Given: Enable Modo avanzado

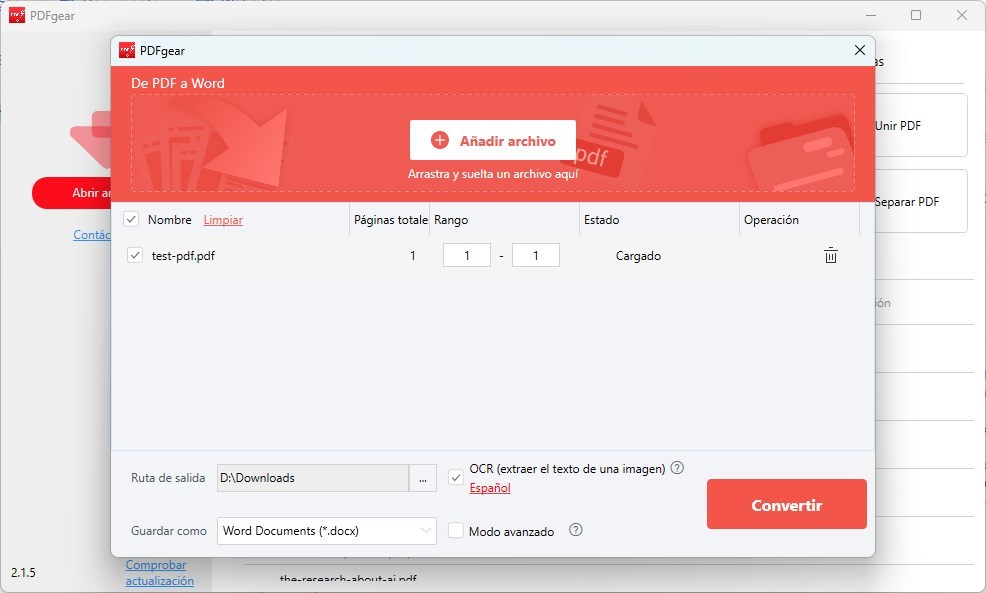Looking at the screenshot, I should click(455, 531).
